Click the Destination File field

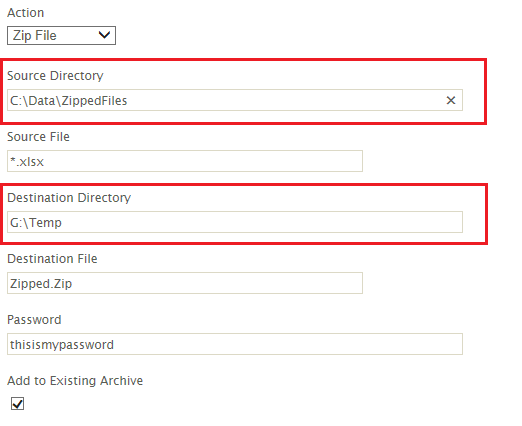pos(185,283)
